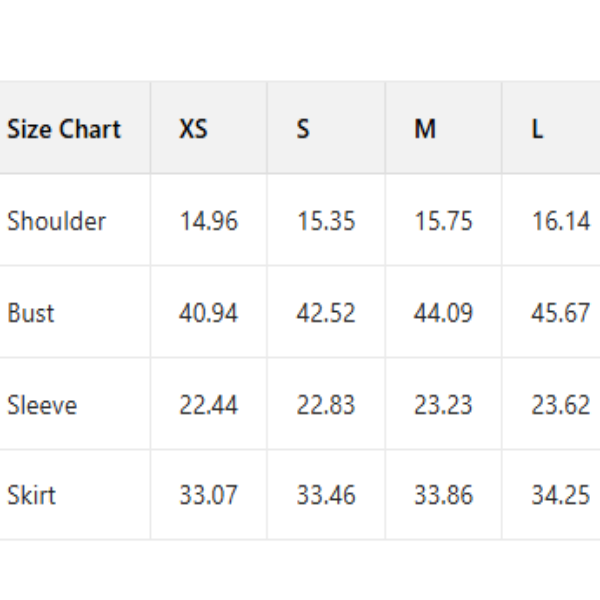Screen dimensions: 600x600
Task: Click the L bust value 45.67
Action: [x=560, y=313]
